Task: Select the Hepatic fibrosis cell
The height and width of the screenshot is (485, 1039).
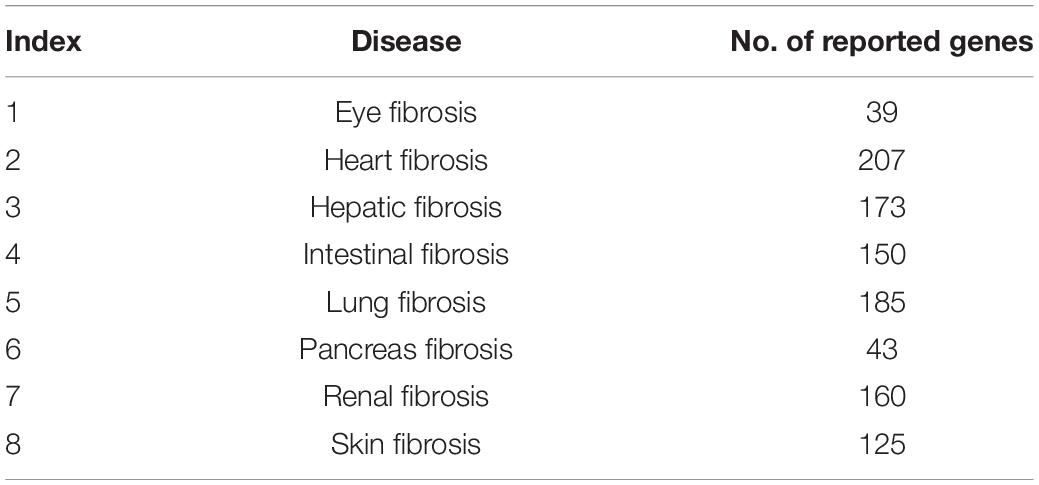Action: [x=406, y=207]
